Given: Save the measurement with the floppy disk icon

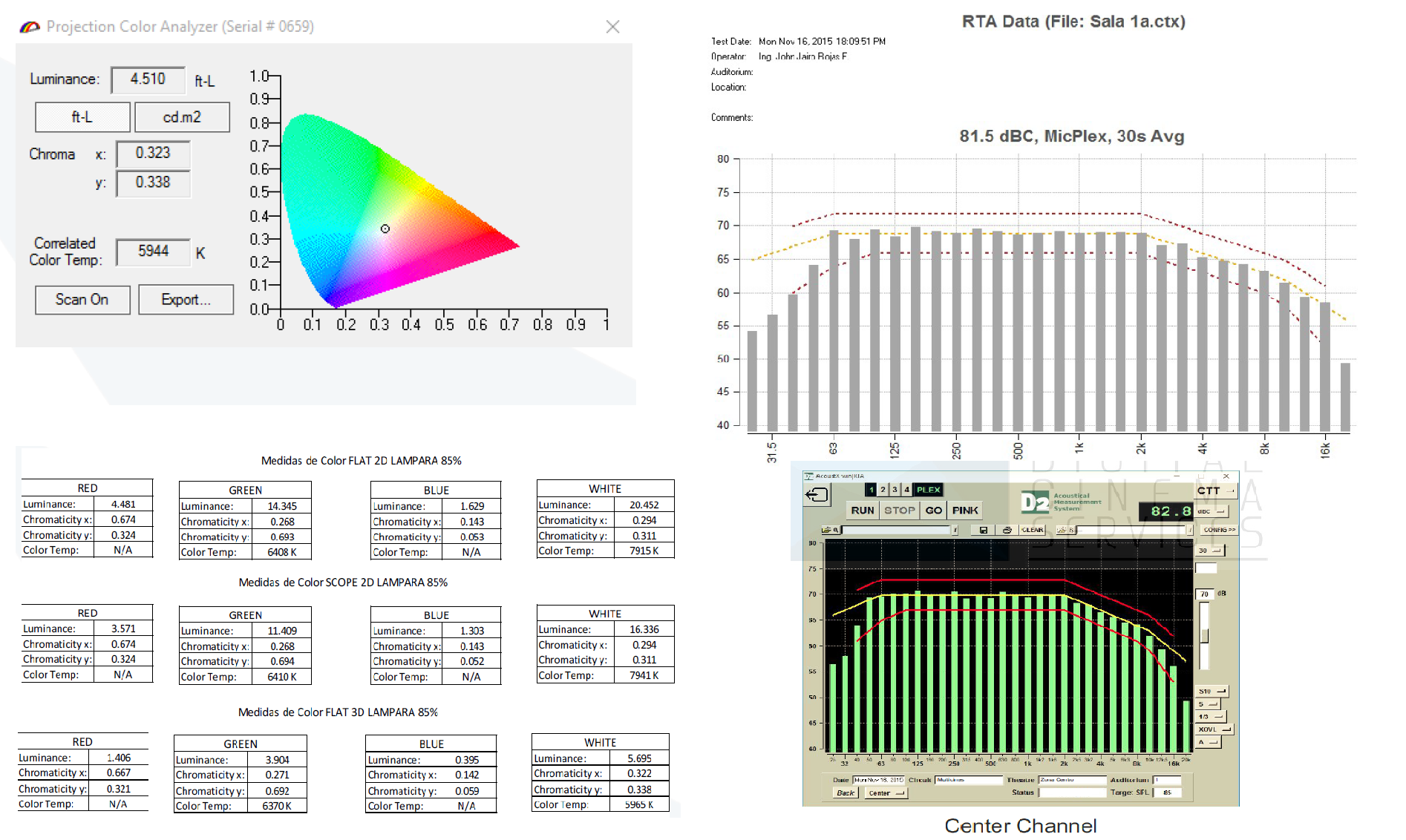Looking at the screenshot, I should click(984, 530).
